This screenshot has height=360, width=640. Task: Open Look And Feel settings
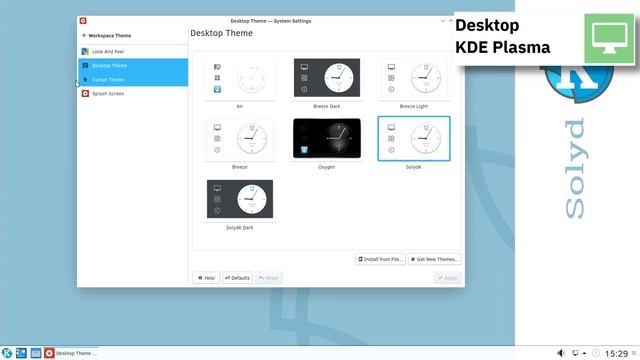(x=133, y=51)
